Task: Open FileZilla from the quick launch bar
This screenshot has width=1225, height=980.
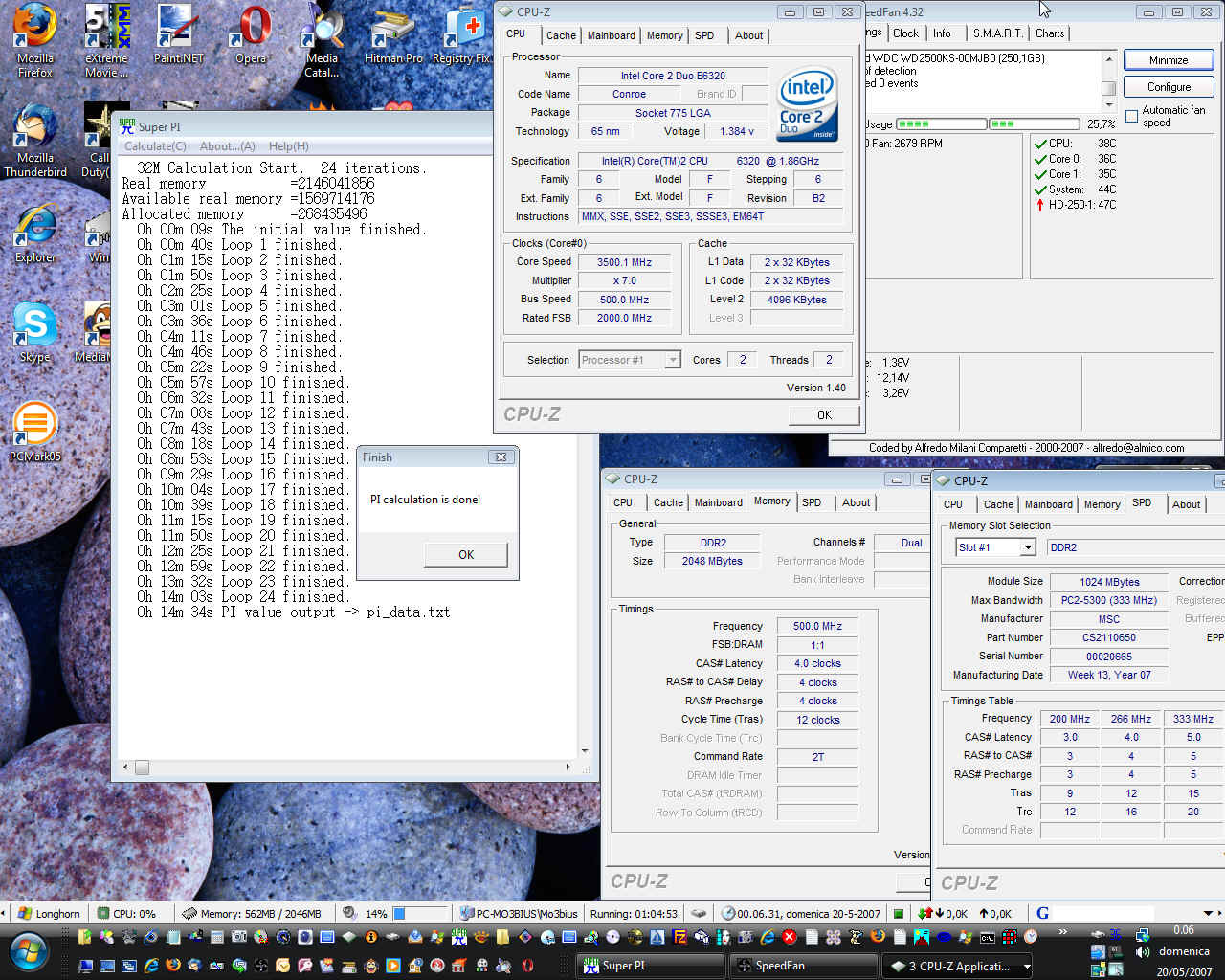Action: [679, 937]
